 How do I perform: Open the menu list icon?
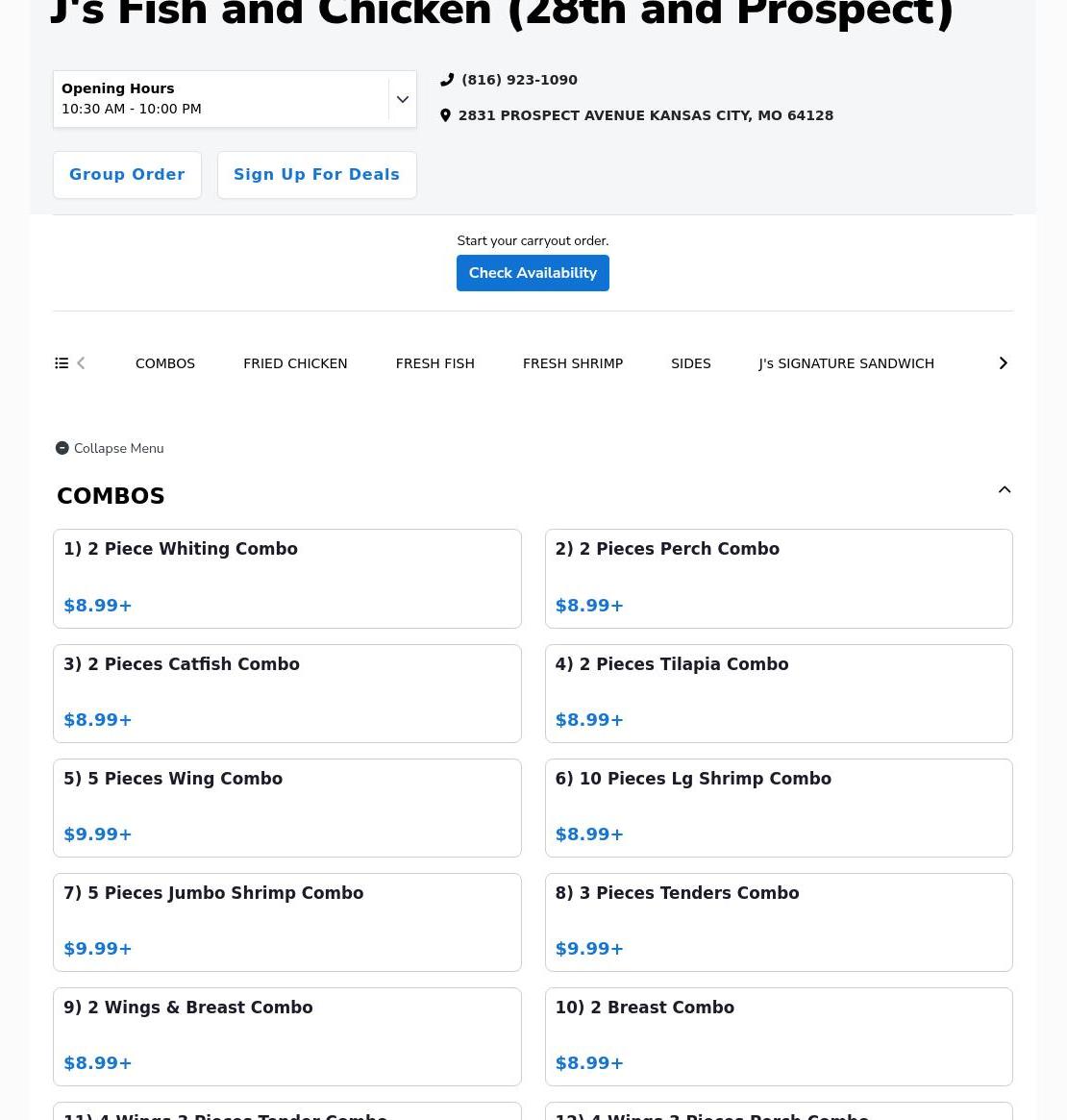62,363
